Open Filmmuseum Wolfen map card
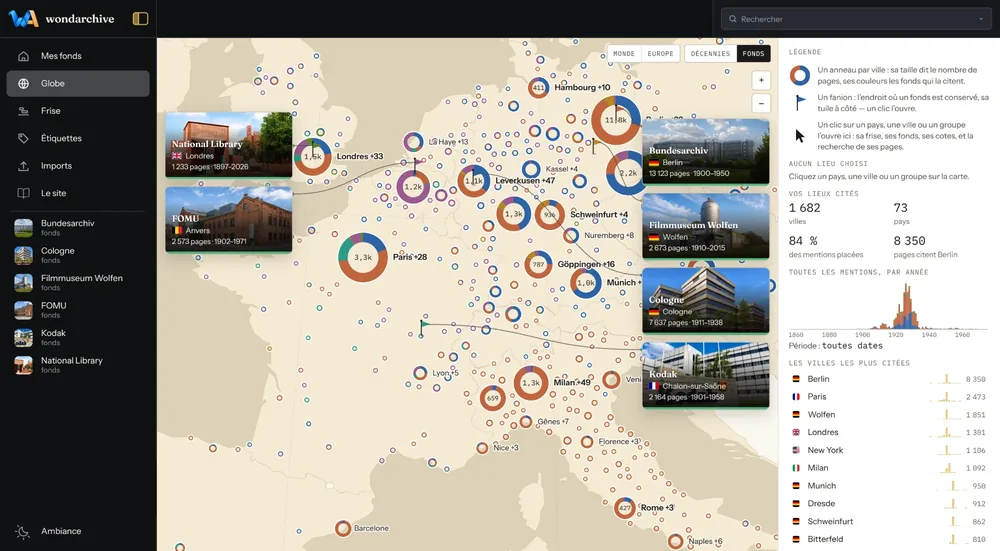The height and width of the screenshot is (551, 1000). tap(705, 226)
